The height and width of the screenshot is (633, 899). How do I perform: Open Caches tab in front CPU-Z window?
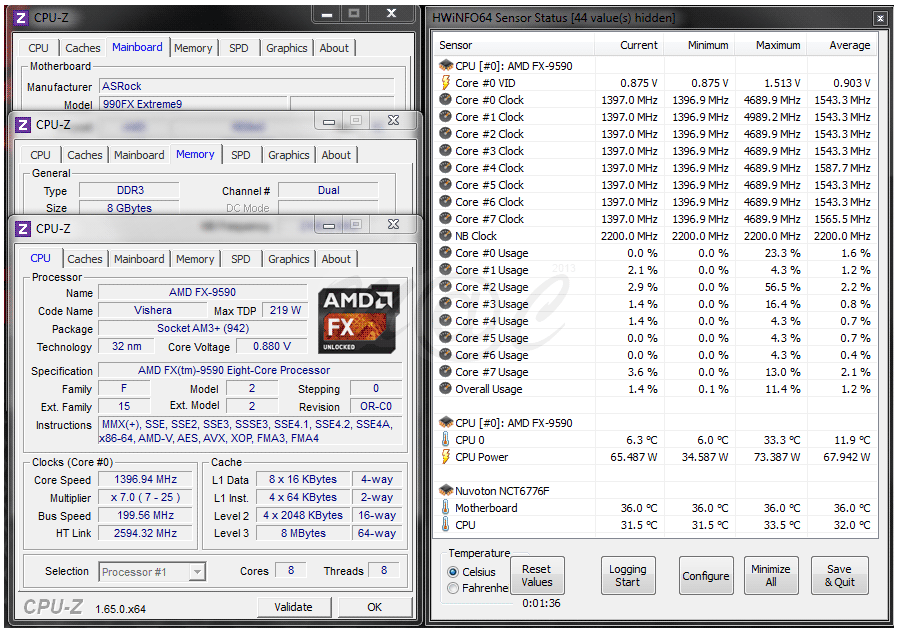[85, 259]
